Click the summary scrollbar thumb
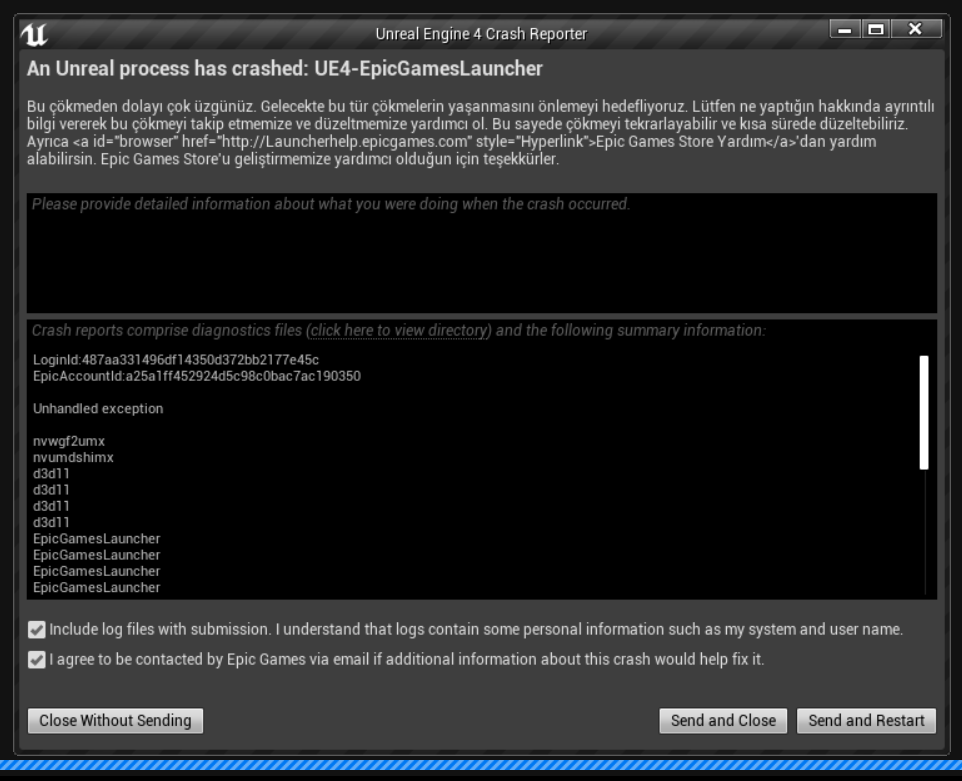The height and width of the screenshot is (781, 962). coord(924,410)
